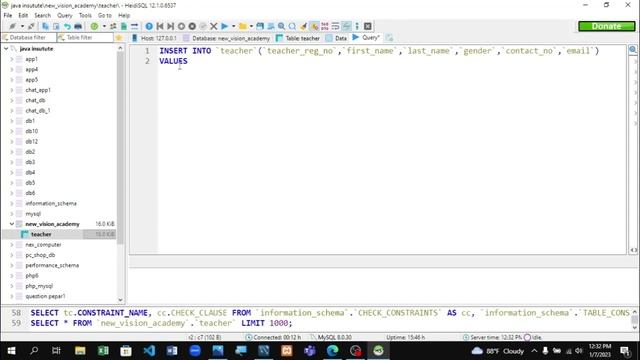Click the blue help question mark icon
The image size is (640, 360).
pyautogui.click(x=149, y=26)
